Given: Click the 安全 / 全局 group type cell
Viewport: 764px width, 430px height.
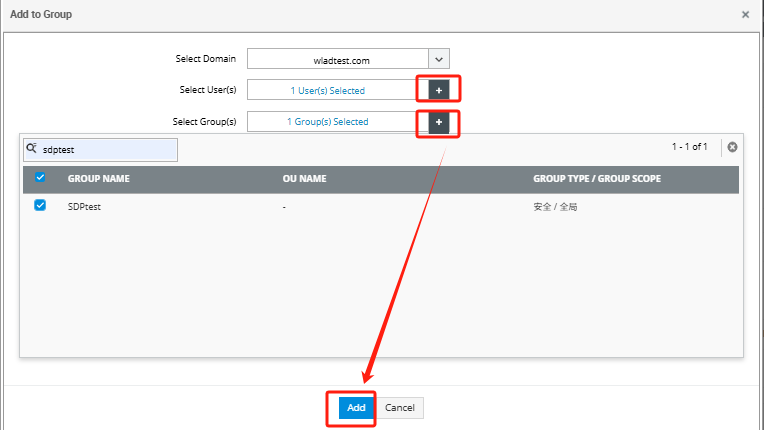Looking at the screenshot, I should (557, 206).
